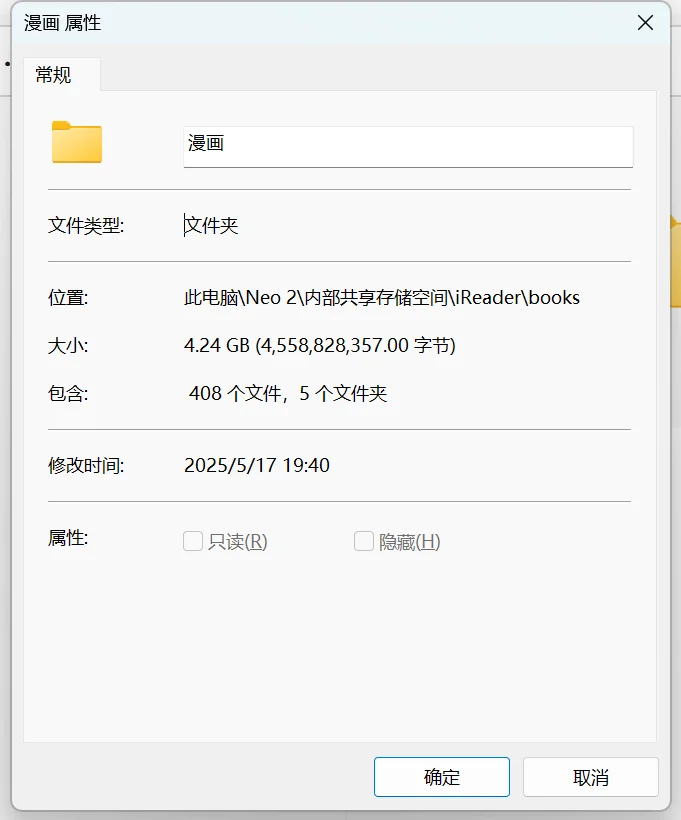This screenshot has height=820, width=681.
Task: Click the file type value 文件夹
Action: tap(211, 225)
